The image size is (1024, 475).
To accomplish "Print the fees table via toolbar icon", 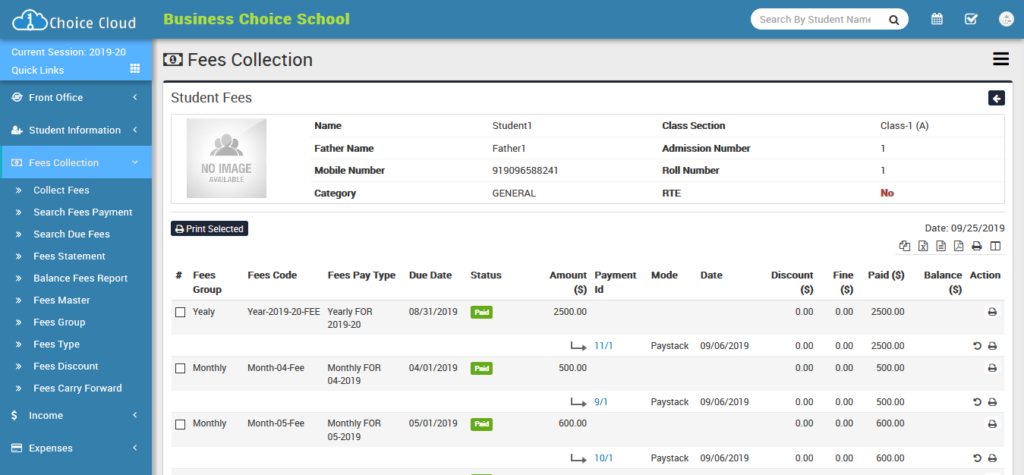I will (x=976, y=246).
